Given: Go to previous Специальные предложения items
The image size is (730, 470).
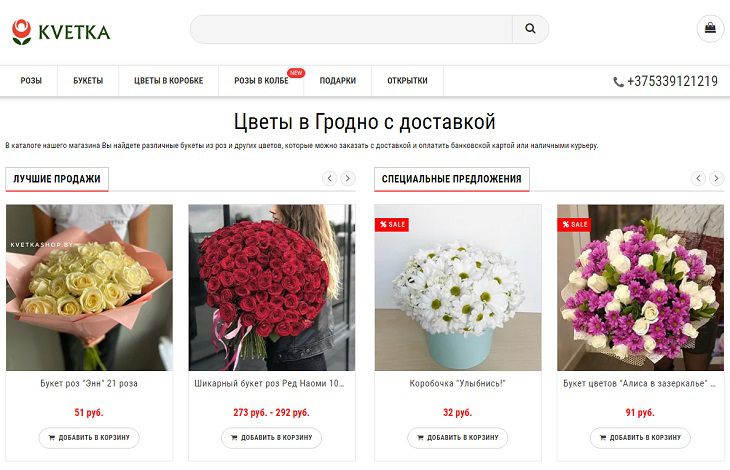Looking at the screenshot, I should pos(698,178).
